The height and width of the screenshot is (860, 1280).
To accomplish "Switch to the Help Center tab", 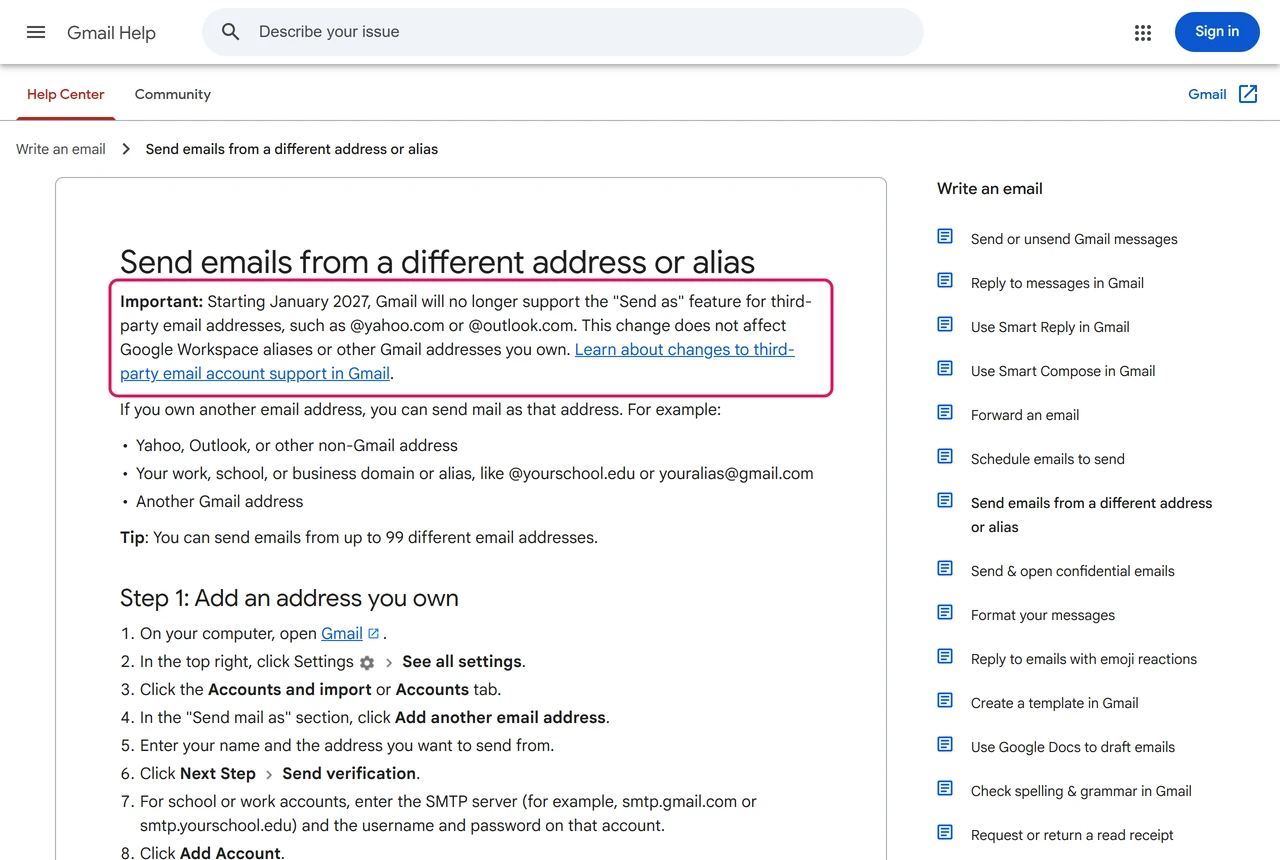I will click(x=66, y=94).
